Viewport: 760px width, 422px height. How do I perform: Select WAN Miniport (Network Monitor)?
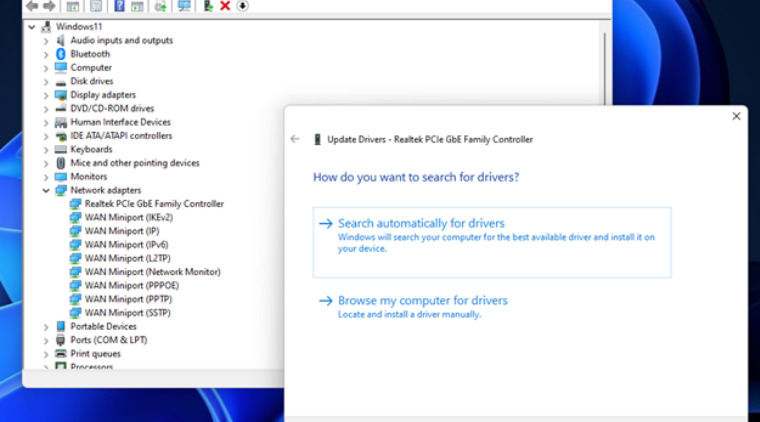(x=152, y=272)
